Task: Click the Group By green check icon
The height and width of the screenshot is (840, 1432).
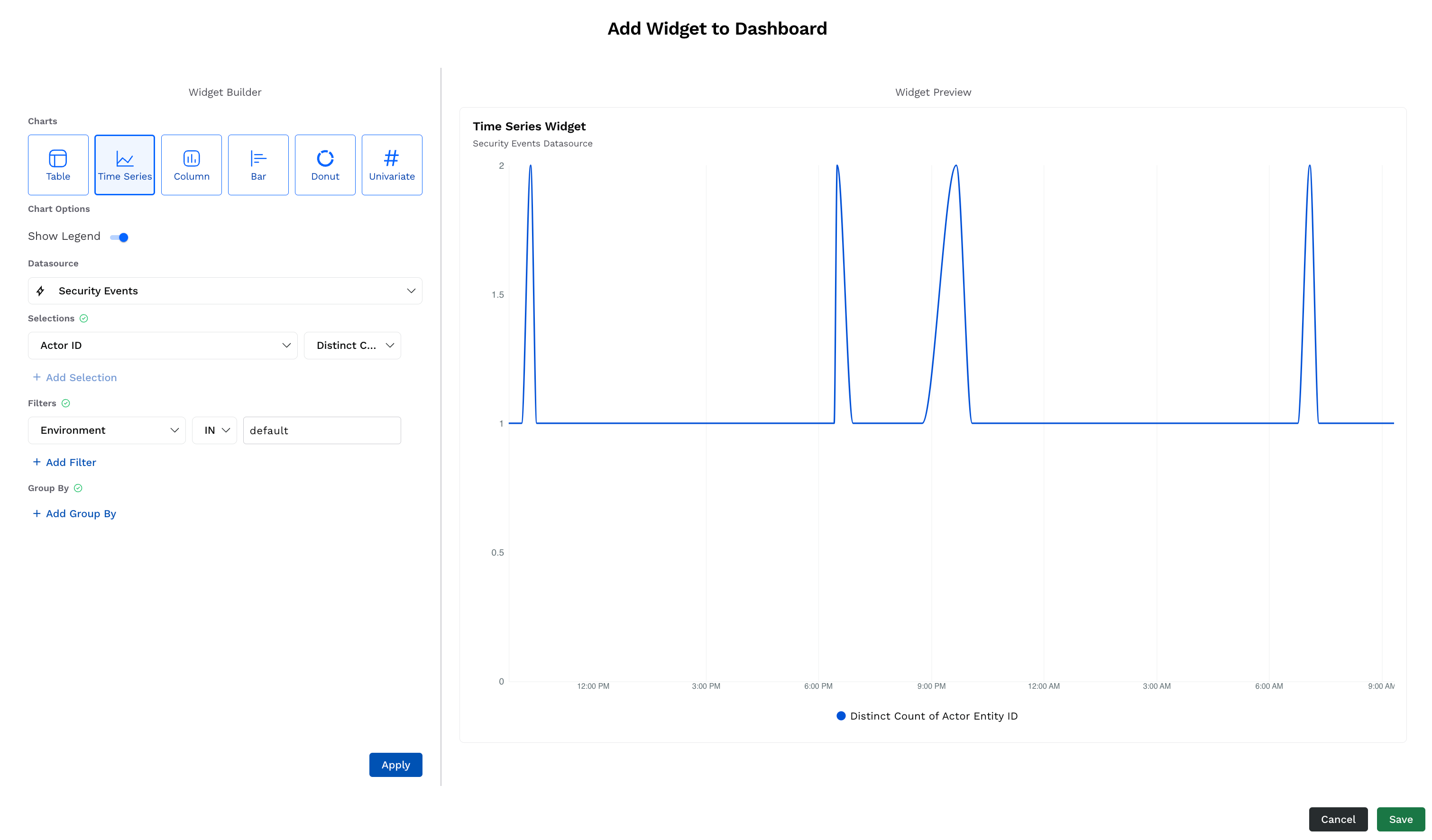Action: click(78, 488)
